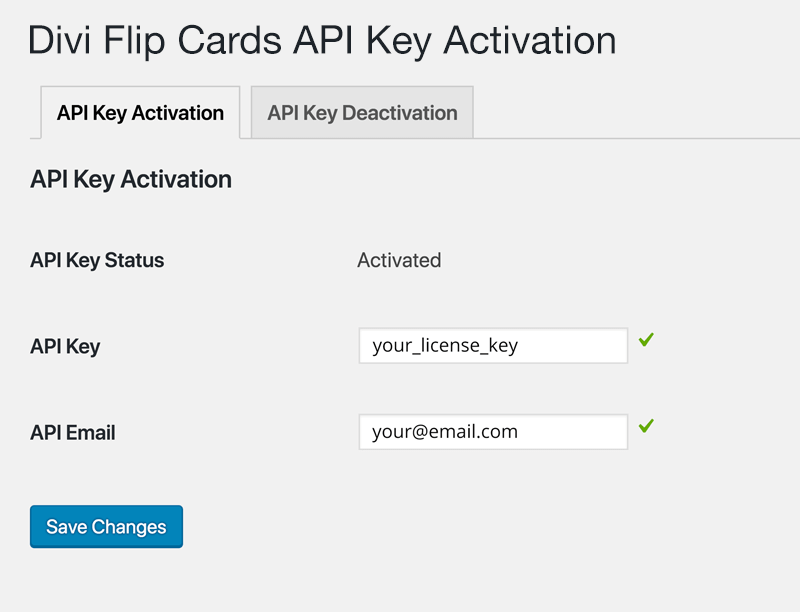
Task: Click the bold API Key Activation section heading
Action: (x=131, y=180)
